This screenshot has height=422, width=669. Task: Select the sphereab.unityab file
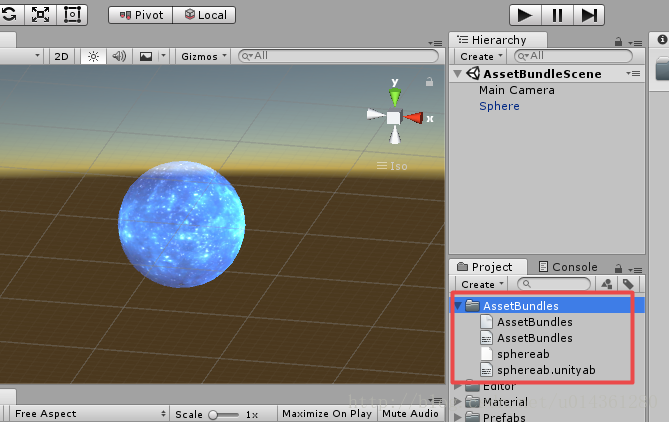(x=538, y=370)
